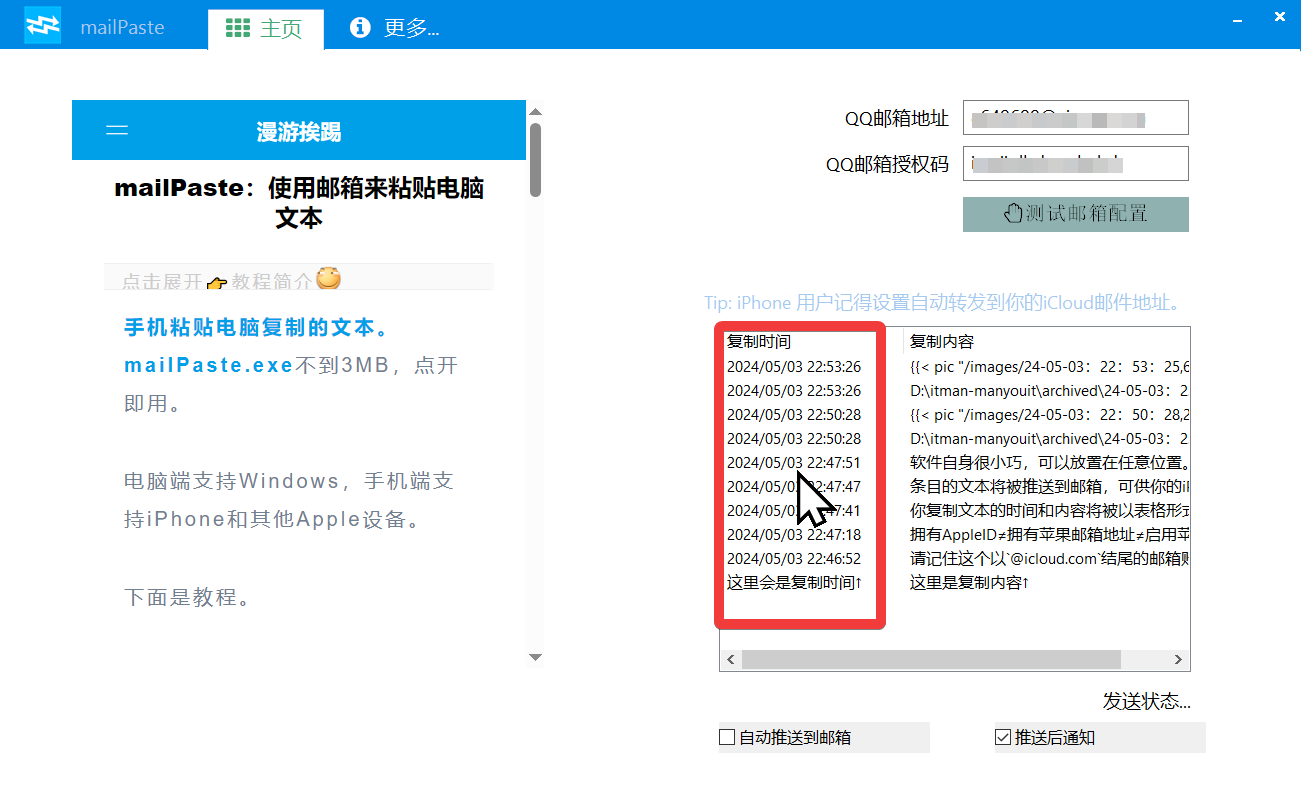Click the right arrow of the horizontal table scrollbar
This screenshot has height=804, width=1301.
point(1179,659)
